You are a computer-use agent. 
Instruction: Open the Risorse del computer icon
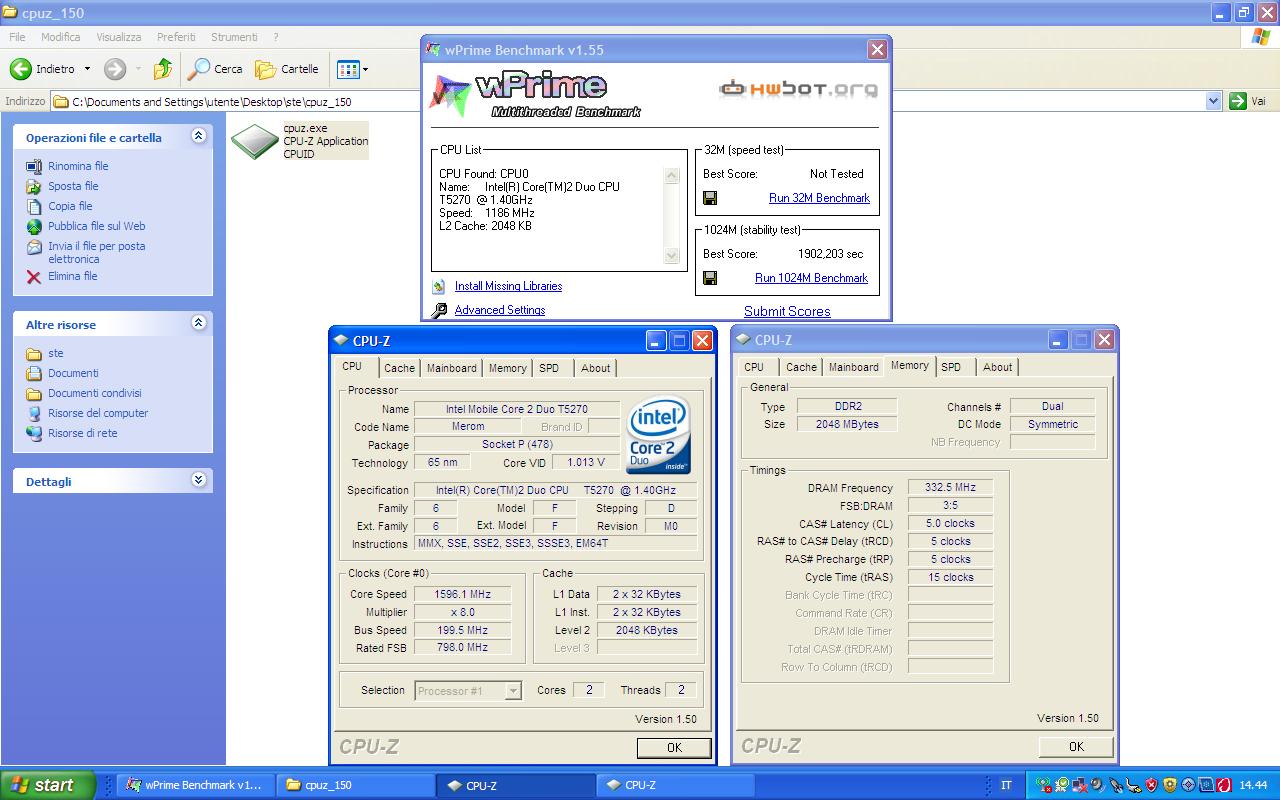click(x=34, y=413)
